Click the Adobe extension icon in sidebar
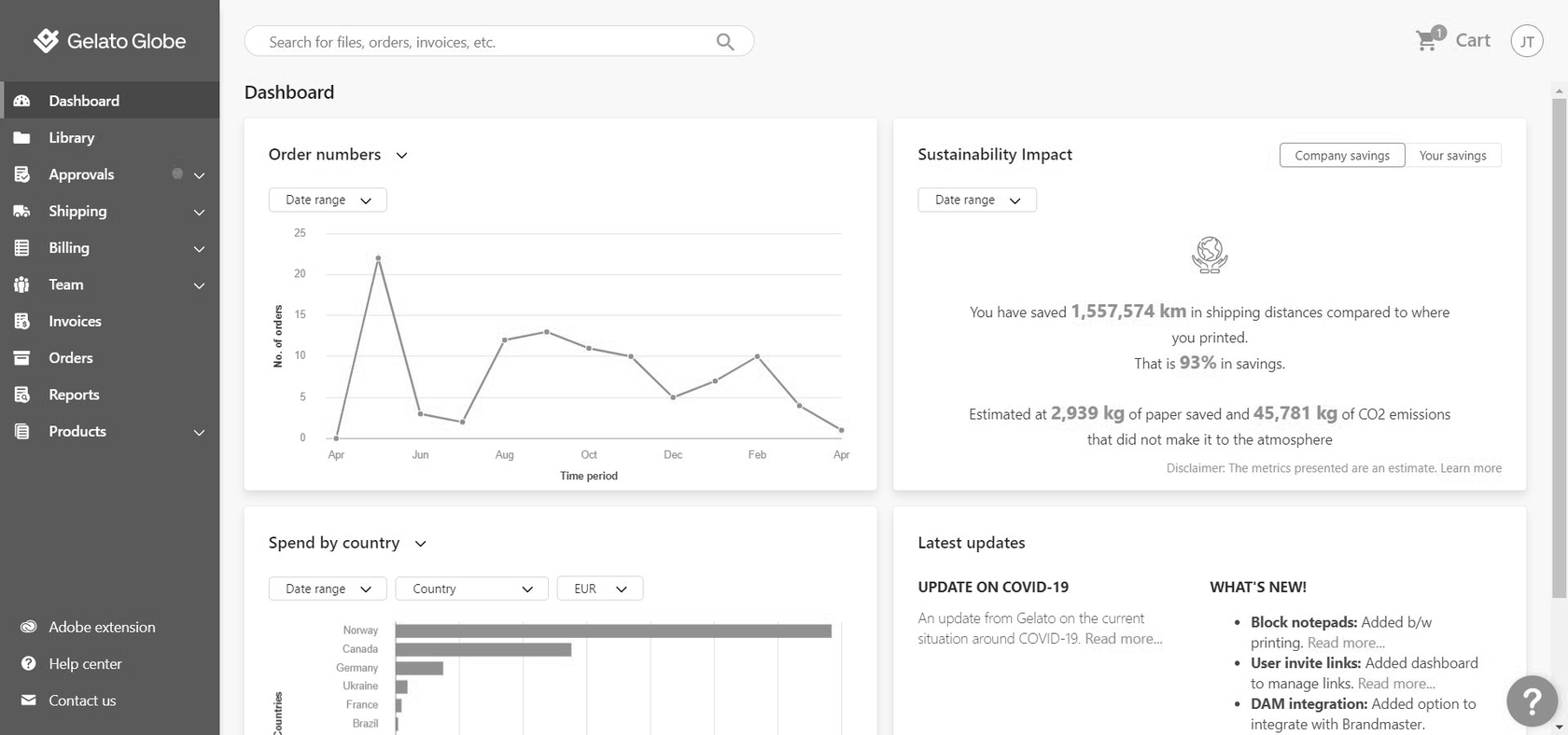 coord(28,627)
